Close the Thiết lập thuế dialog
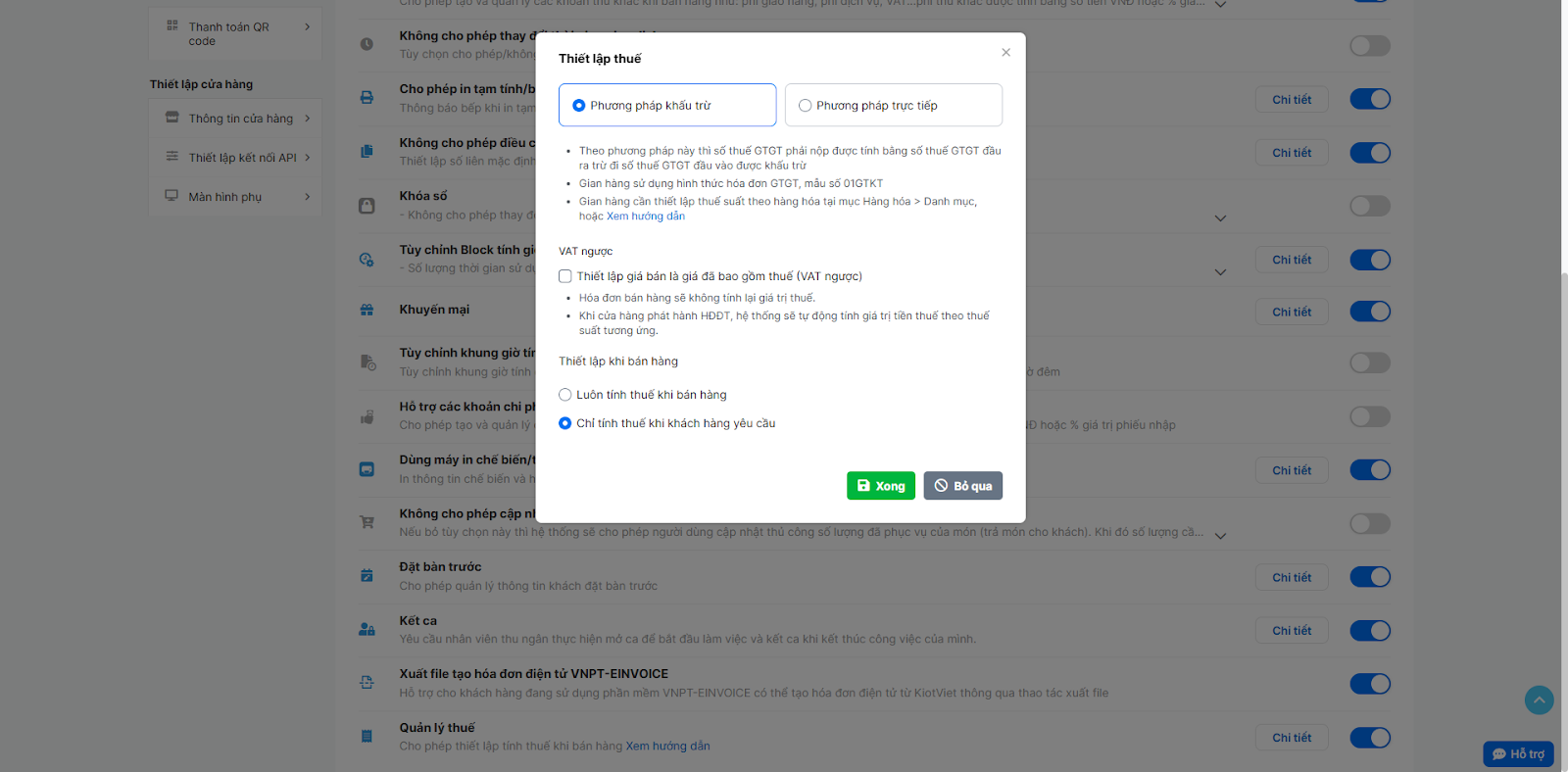The height and width of the screenshot is (772, 1568). (x=1005, y=53)
